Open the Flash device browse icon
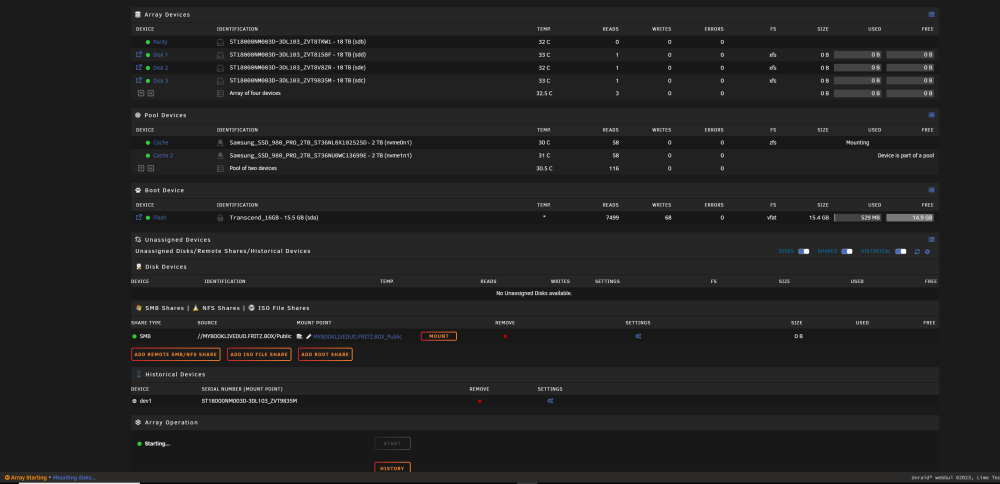 139,217
